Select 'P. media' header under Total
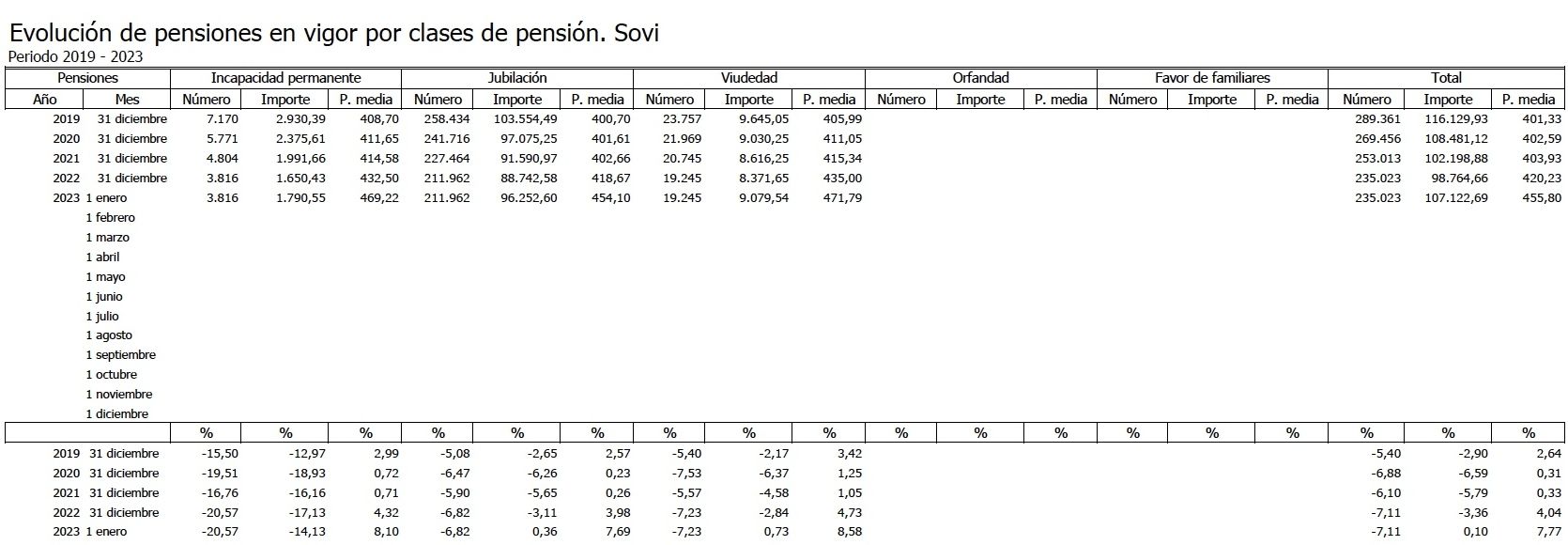1568x545 pixels. coord(1529,99)
